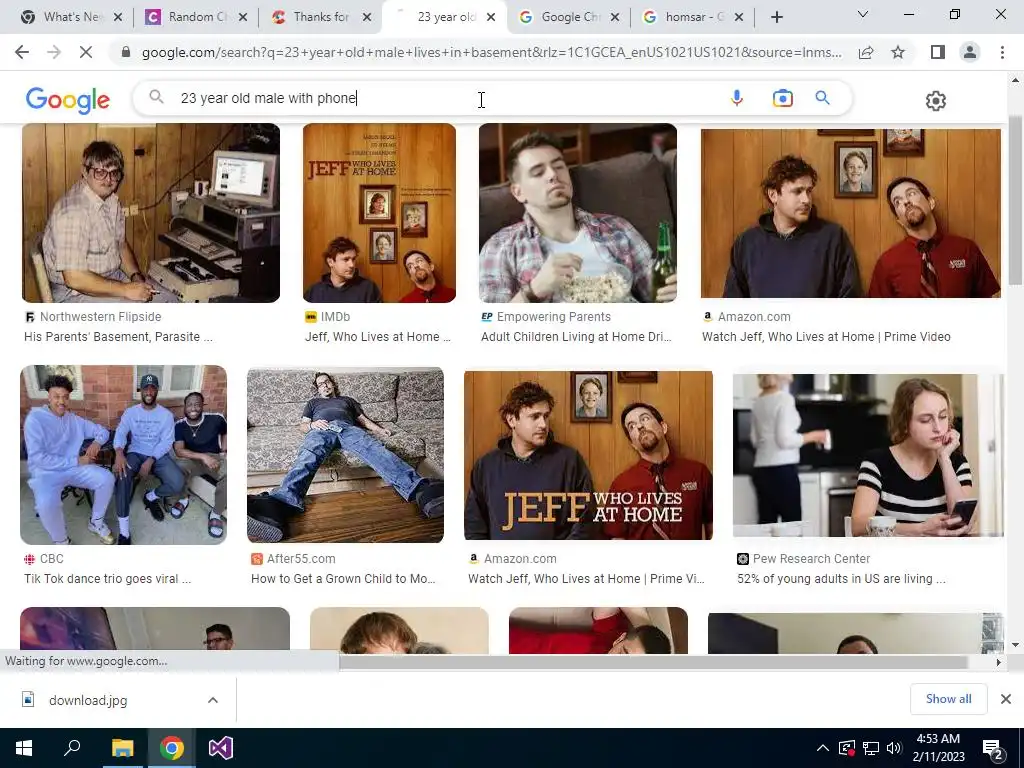Viewport: 1024px width, 768px height.
Task: Open File Explorer from taskbar
Action: 122,748
